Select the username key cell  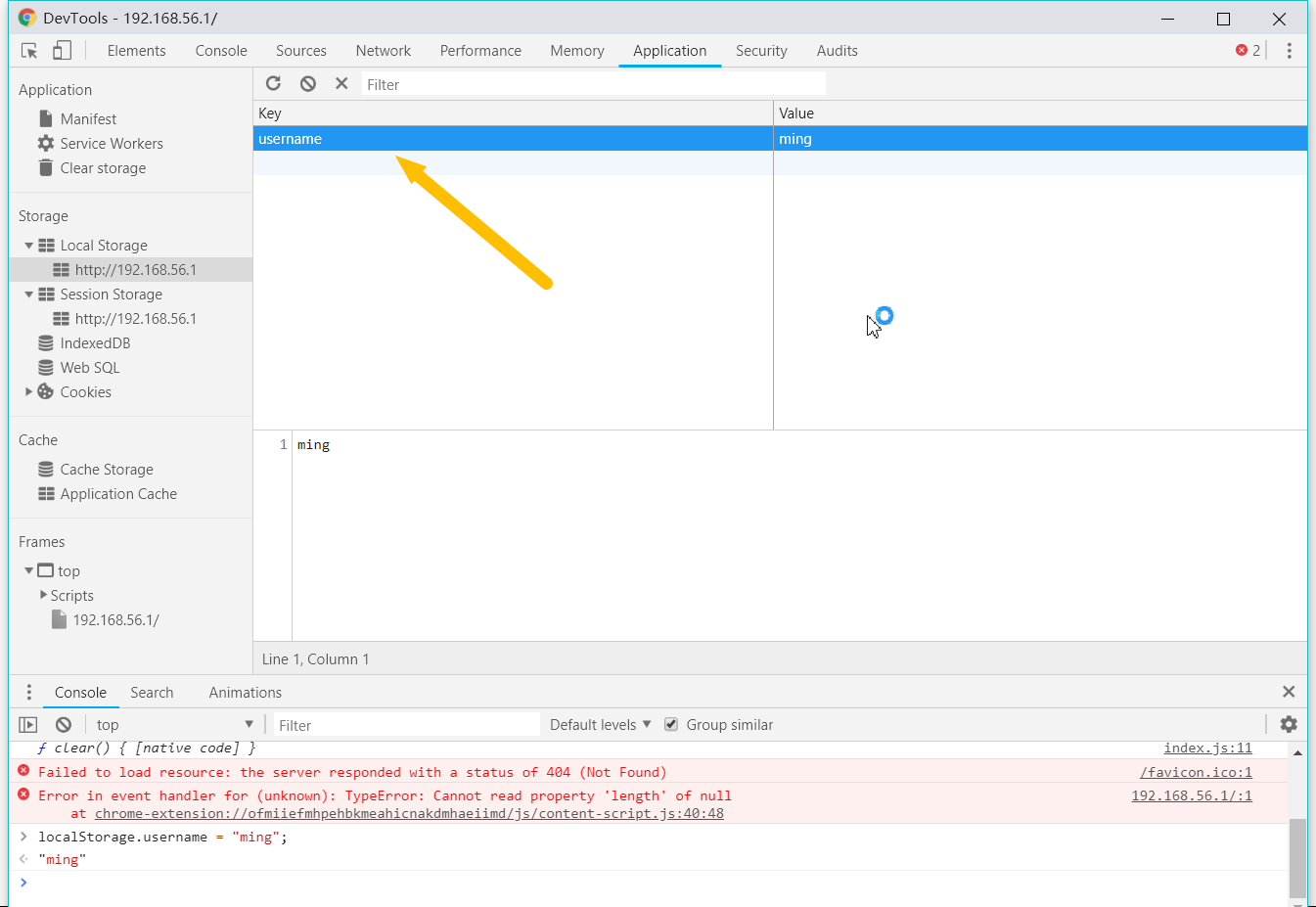tap(513, 138)
